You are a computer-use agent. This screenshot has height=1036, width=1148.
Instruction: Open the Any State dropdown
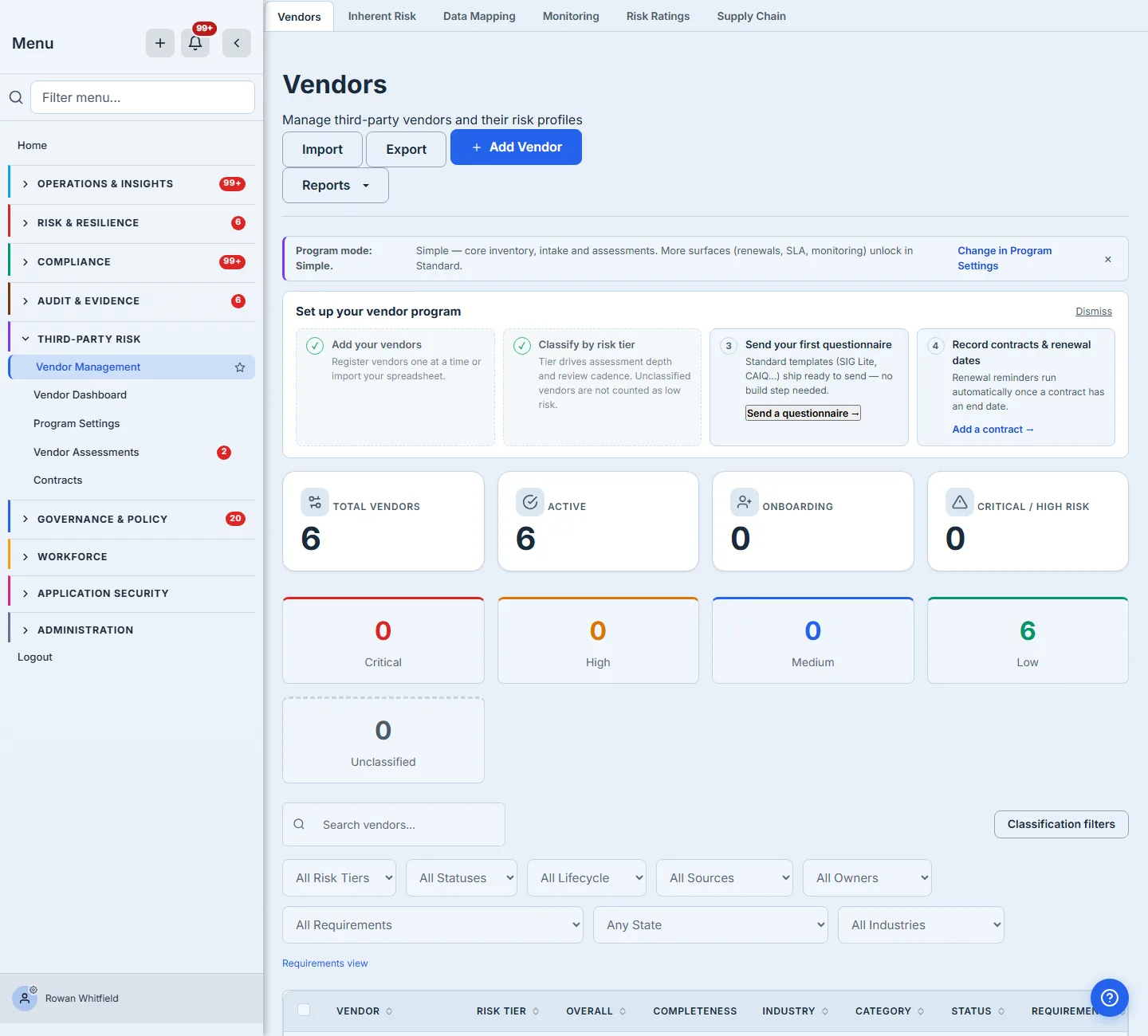pyautogui.click(x=711, y=924)
